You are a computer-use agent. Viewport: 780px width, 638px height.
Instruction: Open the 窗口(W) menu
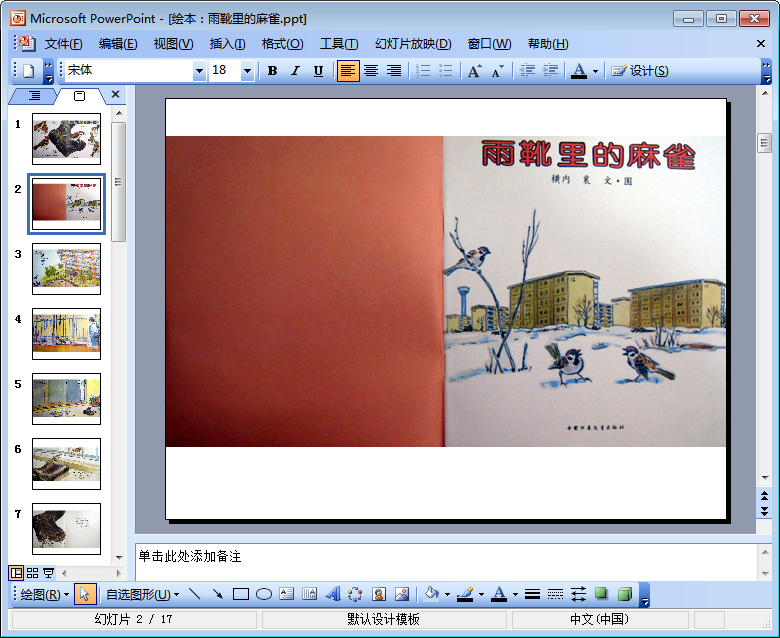click(489, 44)
